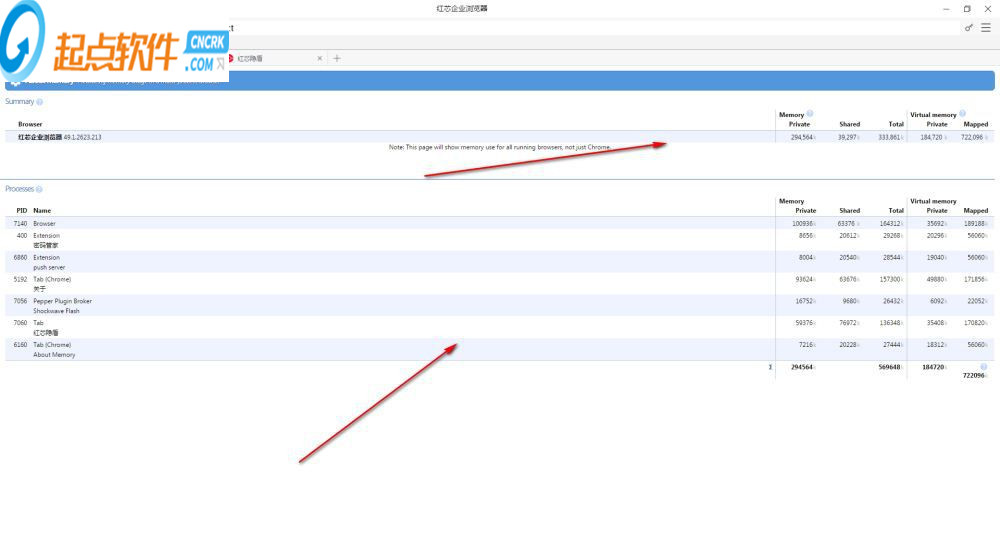
Task: Select the Summary heading text
Action: click(x=19, y=101)
